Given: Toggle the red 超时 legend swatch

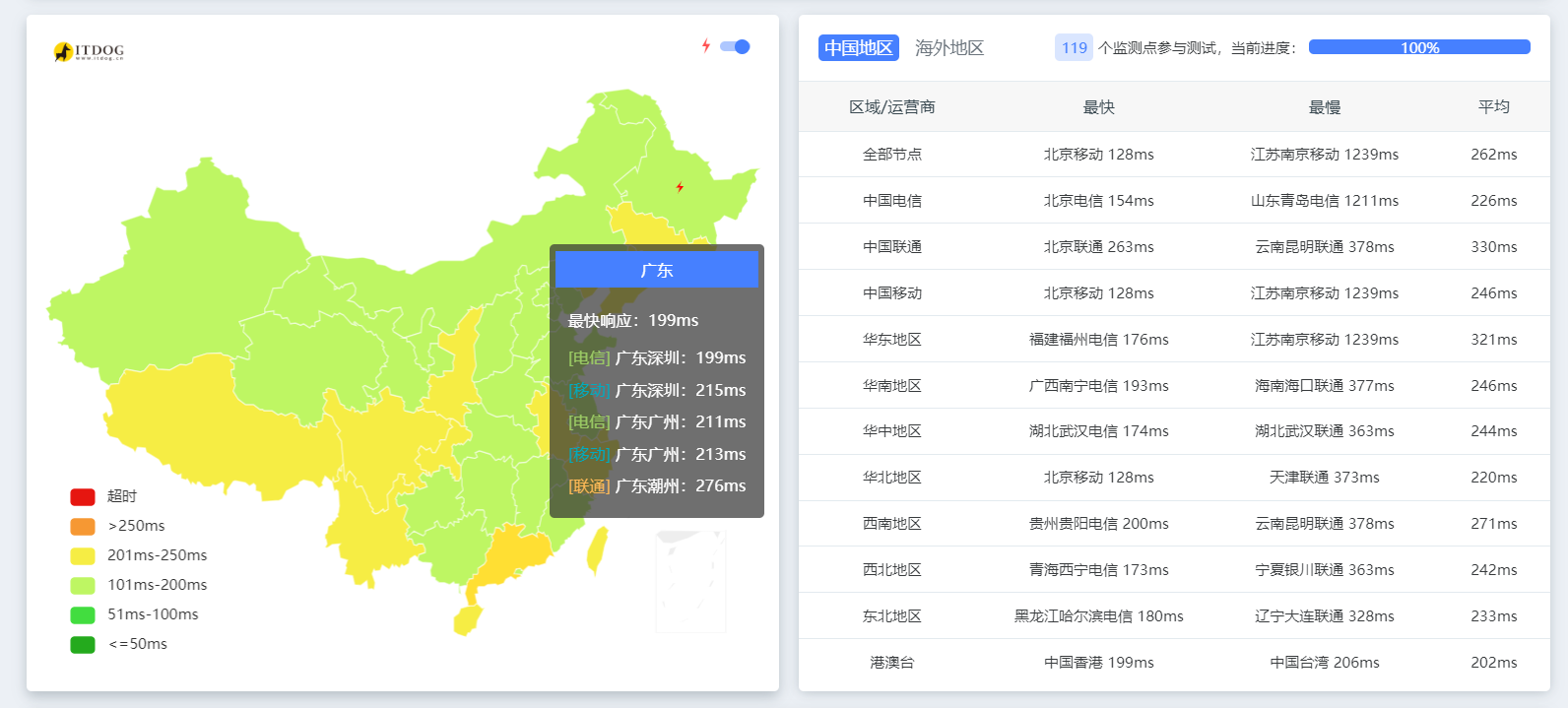Looking at the screenshot, I should tap(83, 496).
